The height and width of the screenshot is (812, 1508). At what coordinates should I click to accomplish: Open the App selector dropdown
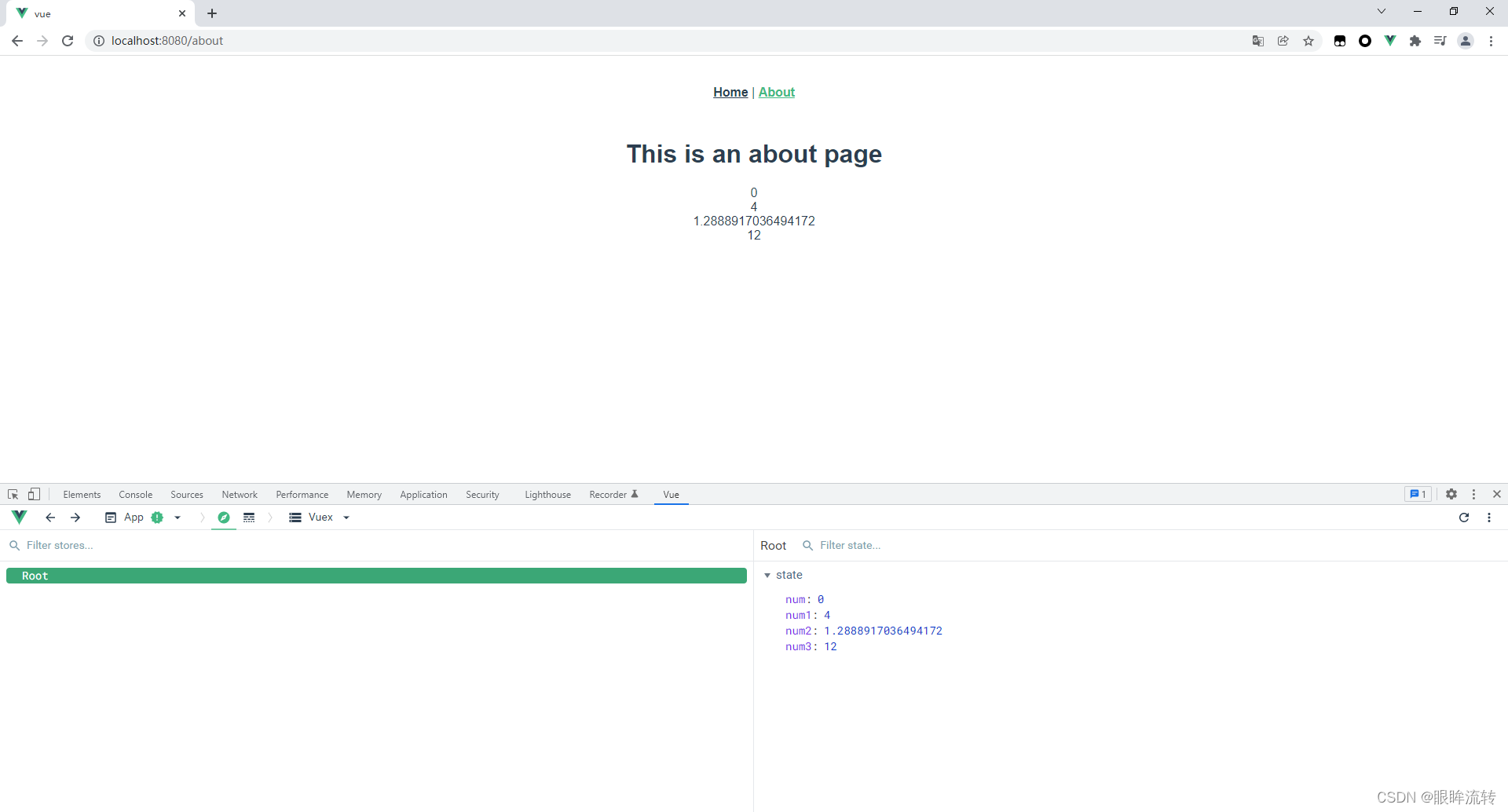(143, 518)
